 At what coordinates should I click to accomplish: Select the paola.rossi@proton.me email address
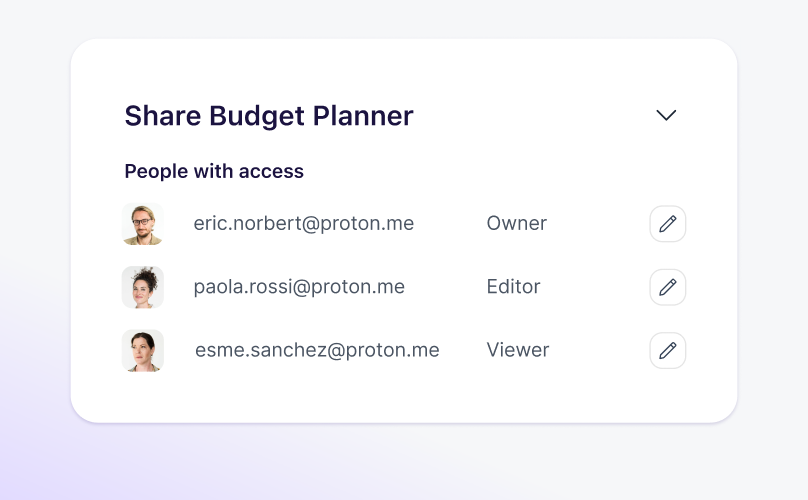pos(299,287)
